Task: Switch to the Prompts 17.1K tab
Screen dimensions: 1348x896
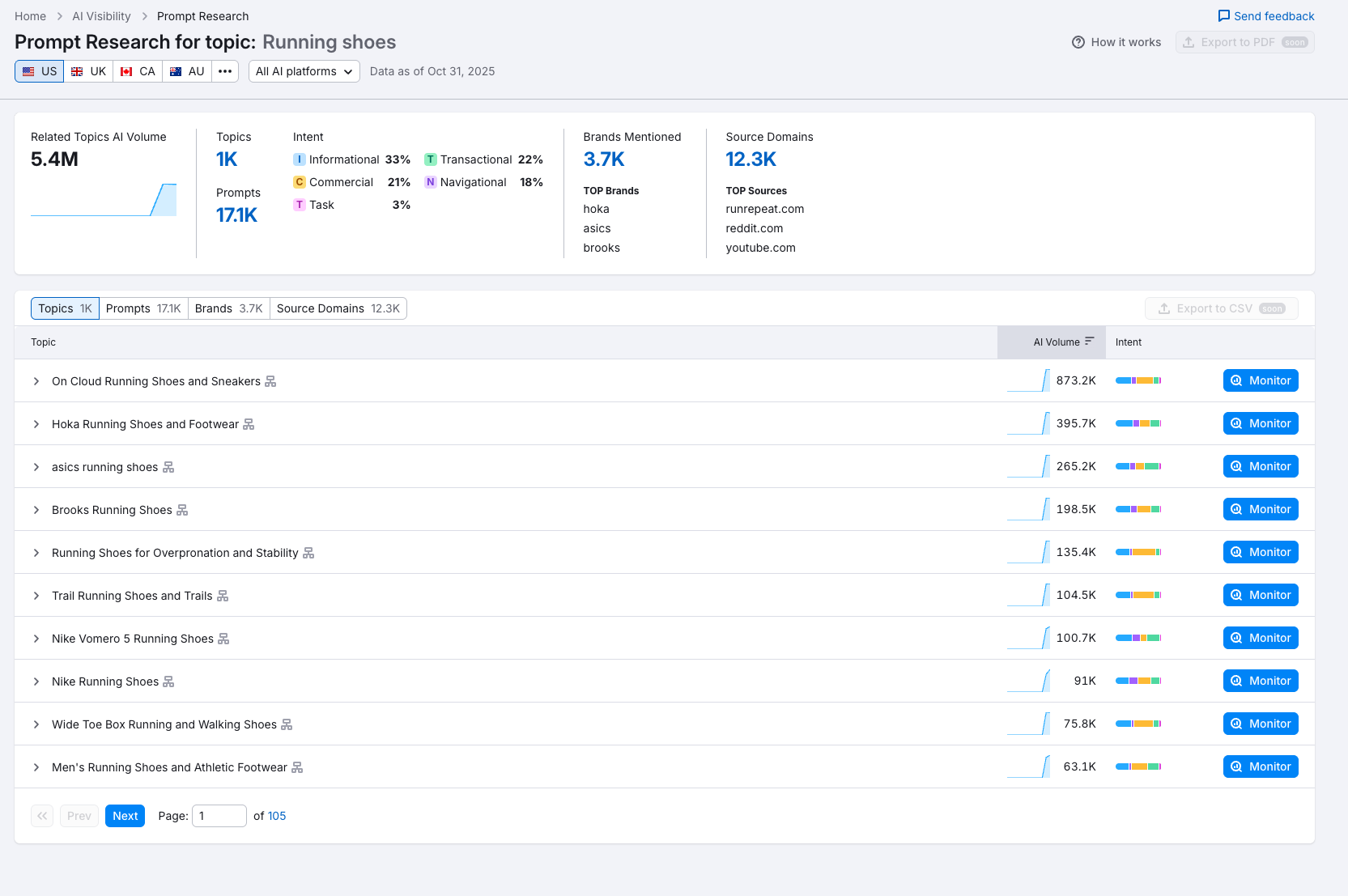Action: [143, 308]
